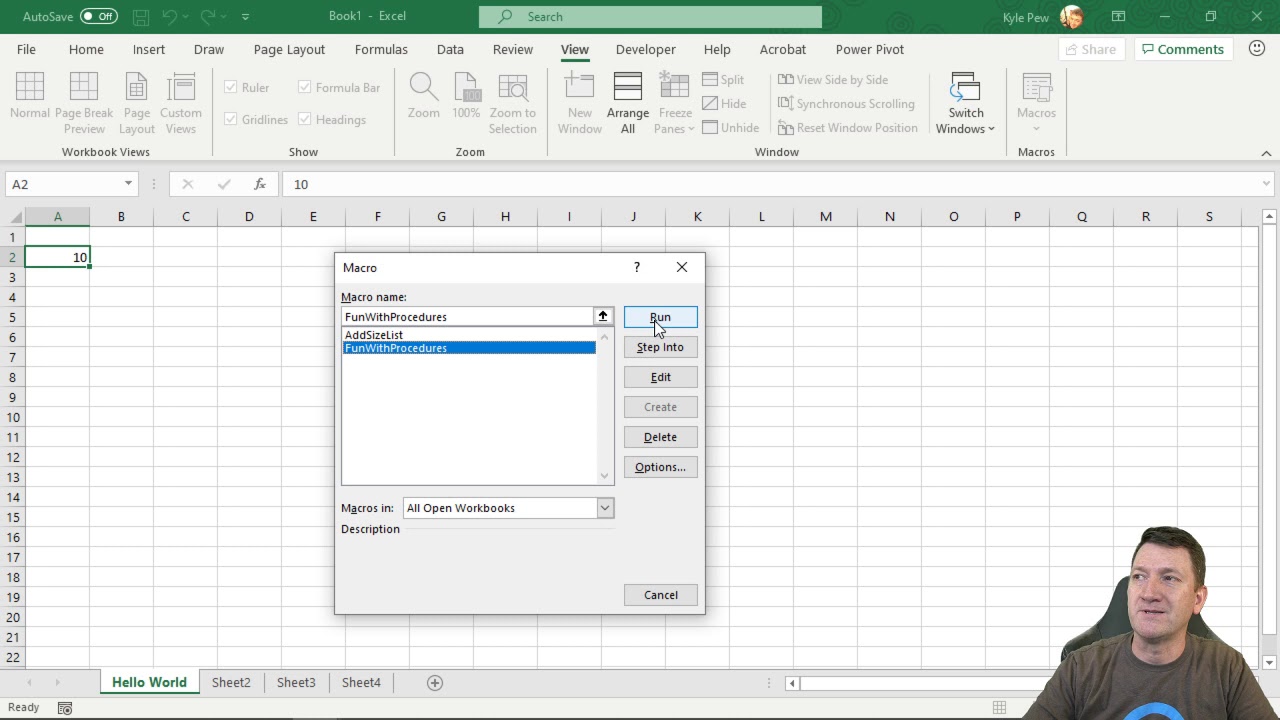Expand the Name Box dropdown arrow
This screenshot has height=720, width=1280.
[128, 184]
